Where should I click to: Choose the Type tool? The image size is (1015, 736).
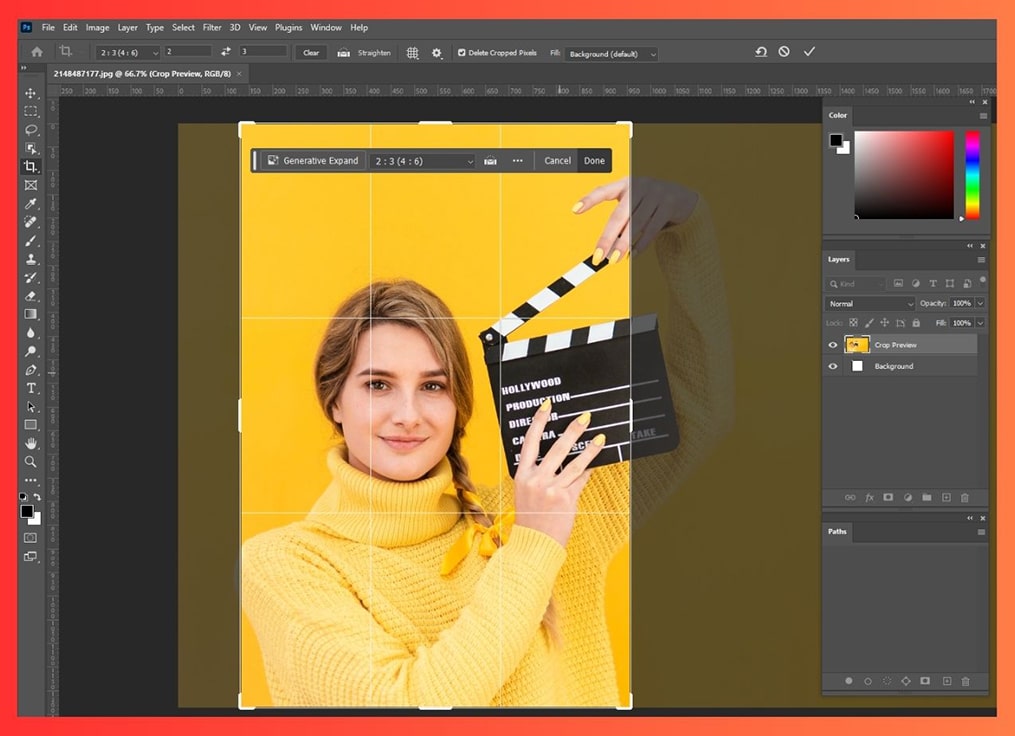(x=31, y=388)
